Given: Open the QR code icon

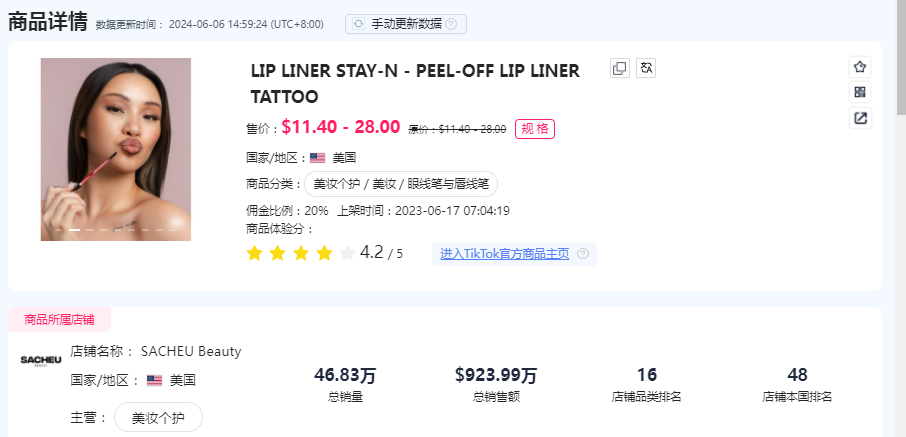Looking at the screenshot, I should [x=860, y=92].
